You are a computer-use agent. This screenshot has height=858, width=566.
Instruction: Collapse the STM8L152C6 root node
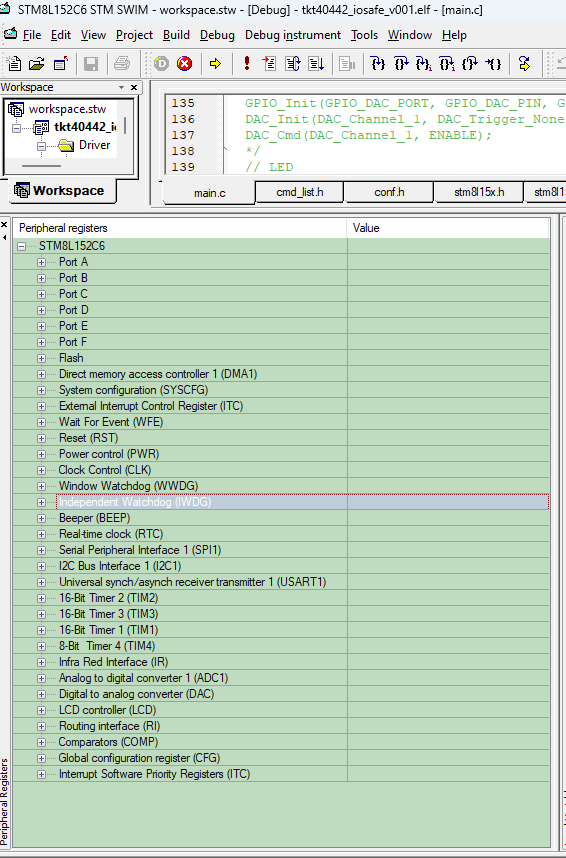click(x=21, y=246)
